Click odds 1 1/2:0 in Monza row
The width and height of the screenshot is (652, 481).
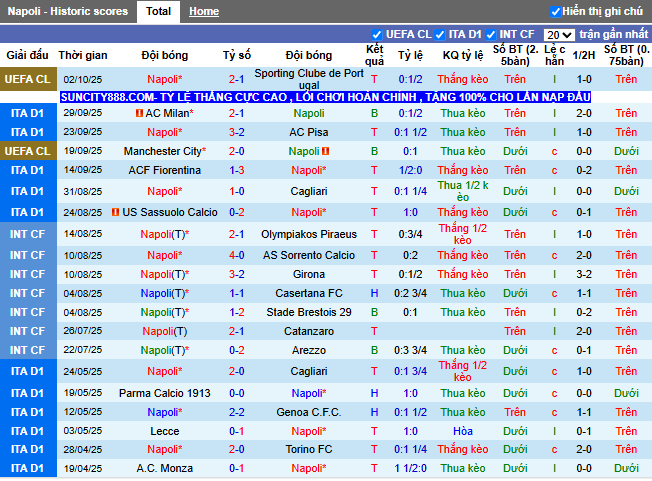coord(410,469)
